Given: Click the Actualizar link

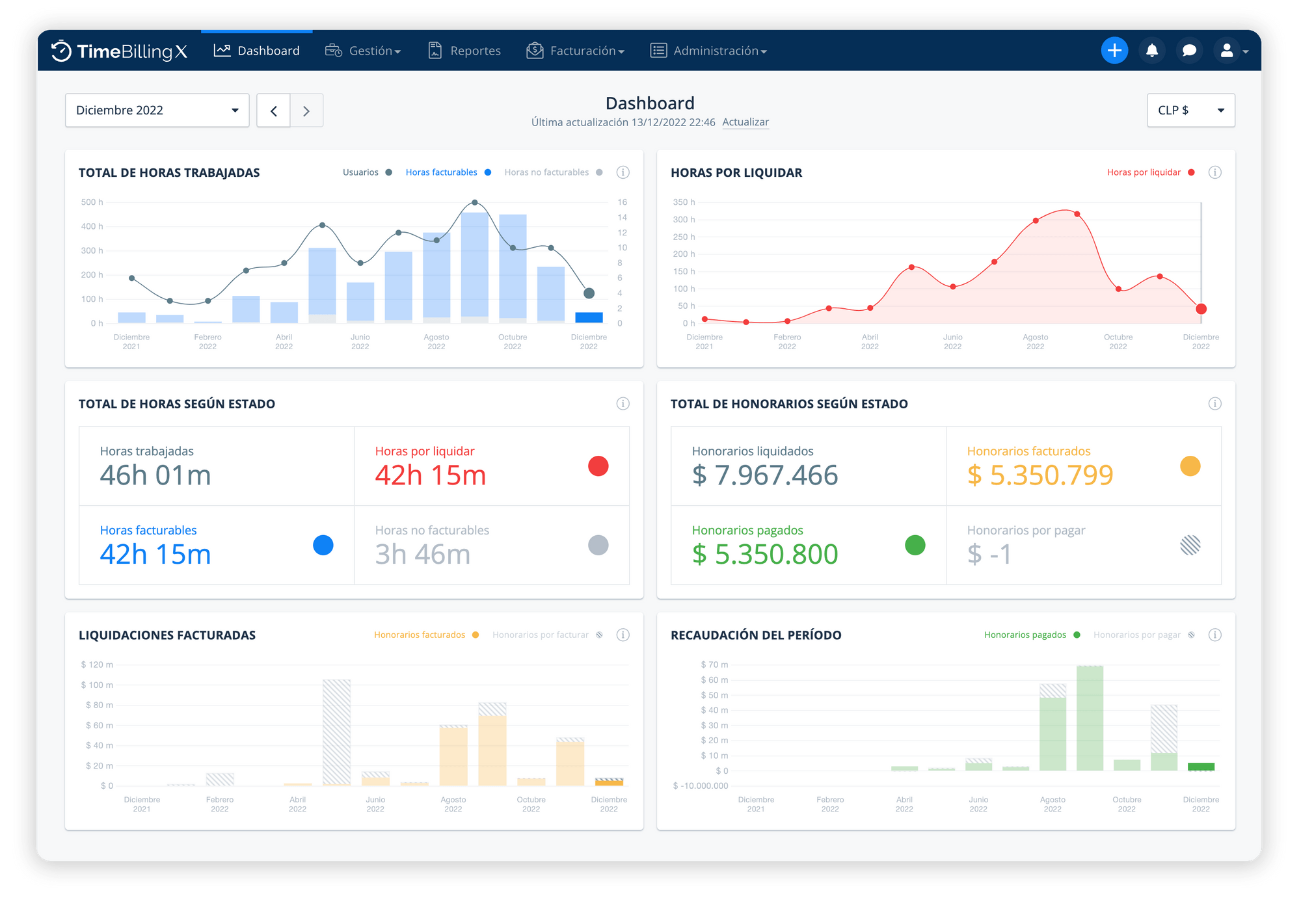Looking at the screenshot, I should click(x=745, y=122).
